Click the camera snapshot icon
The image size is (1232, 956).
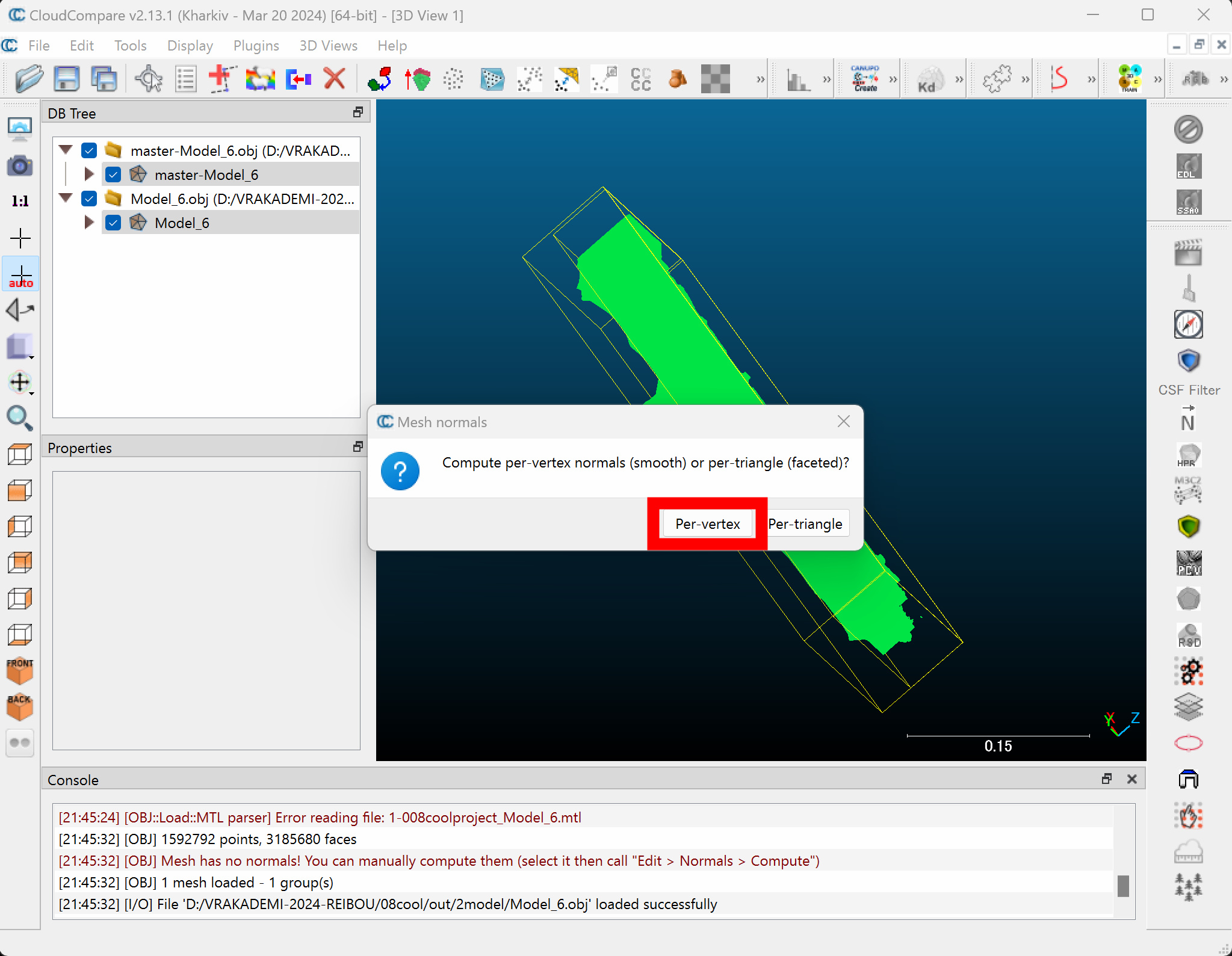tap(19, 165)
